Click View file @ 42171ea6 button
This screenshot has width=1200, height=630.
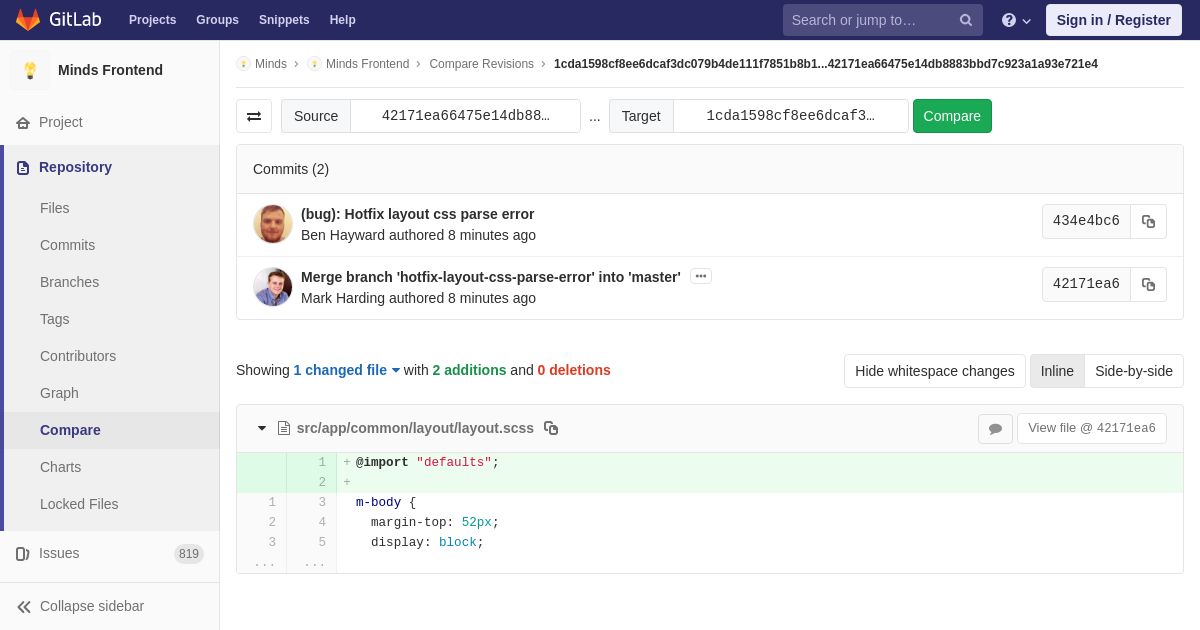pyautogui.click(x=1092, y=428)
